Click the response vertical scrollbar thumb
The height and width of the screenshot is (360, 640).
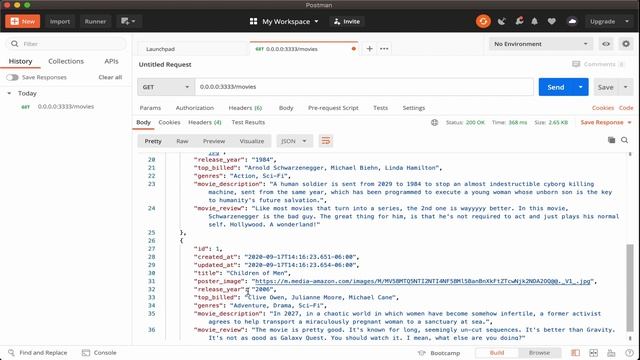(x=630, y=287)
